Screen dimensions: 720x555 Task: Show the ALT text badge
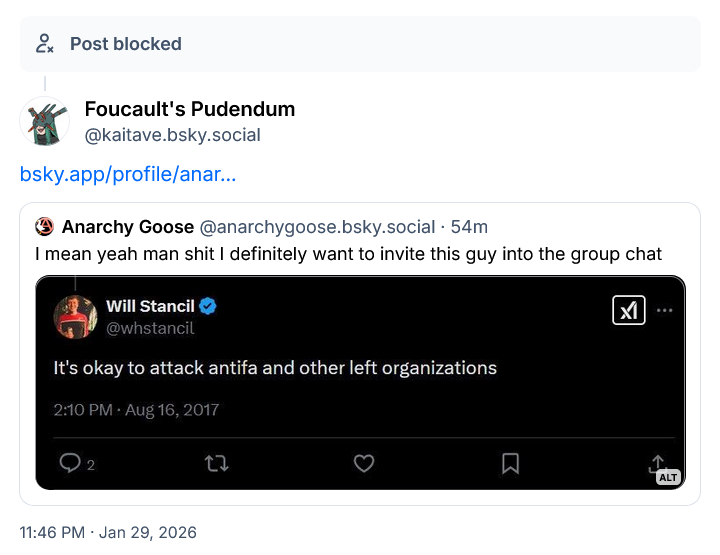668,478
